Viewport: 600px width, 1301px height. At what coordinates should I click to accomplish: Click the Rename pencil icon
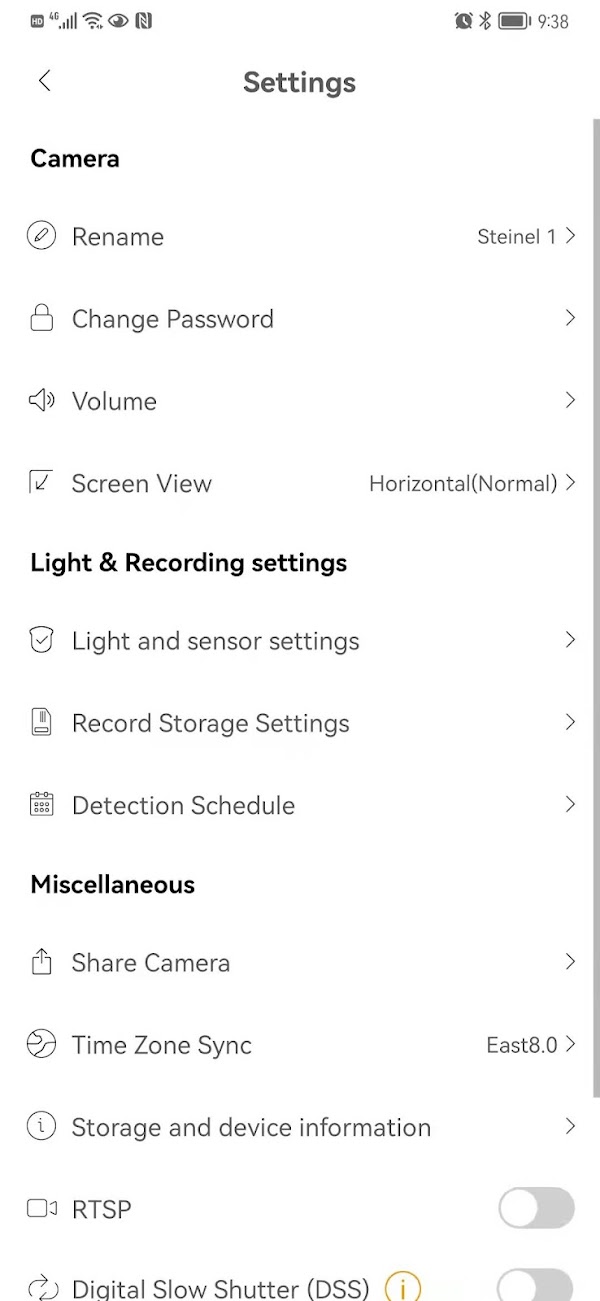click(41, 237)
